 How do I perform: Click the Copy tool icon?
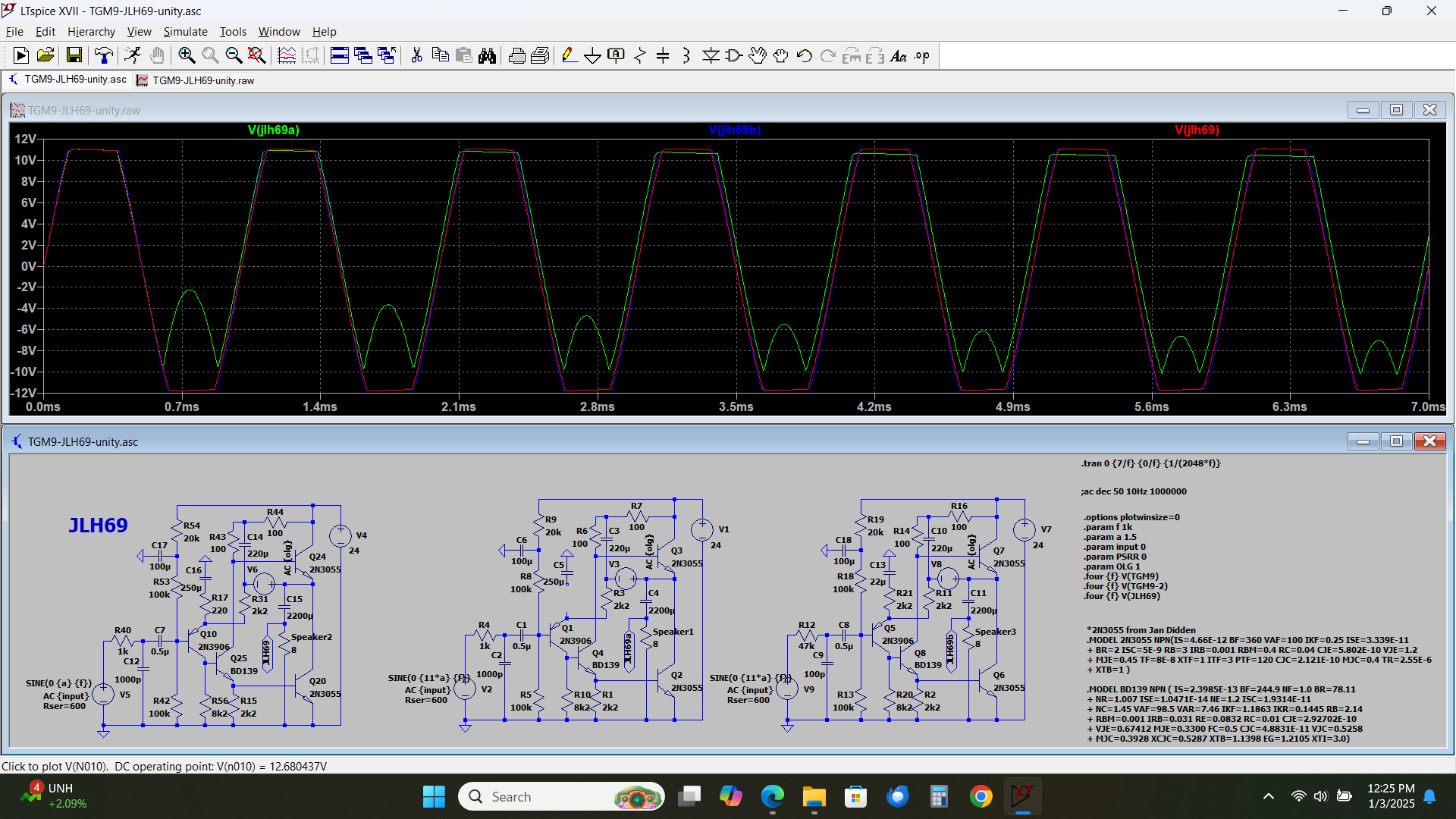click(440, 55)
